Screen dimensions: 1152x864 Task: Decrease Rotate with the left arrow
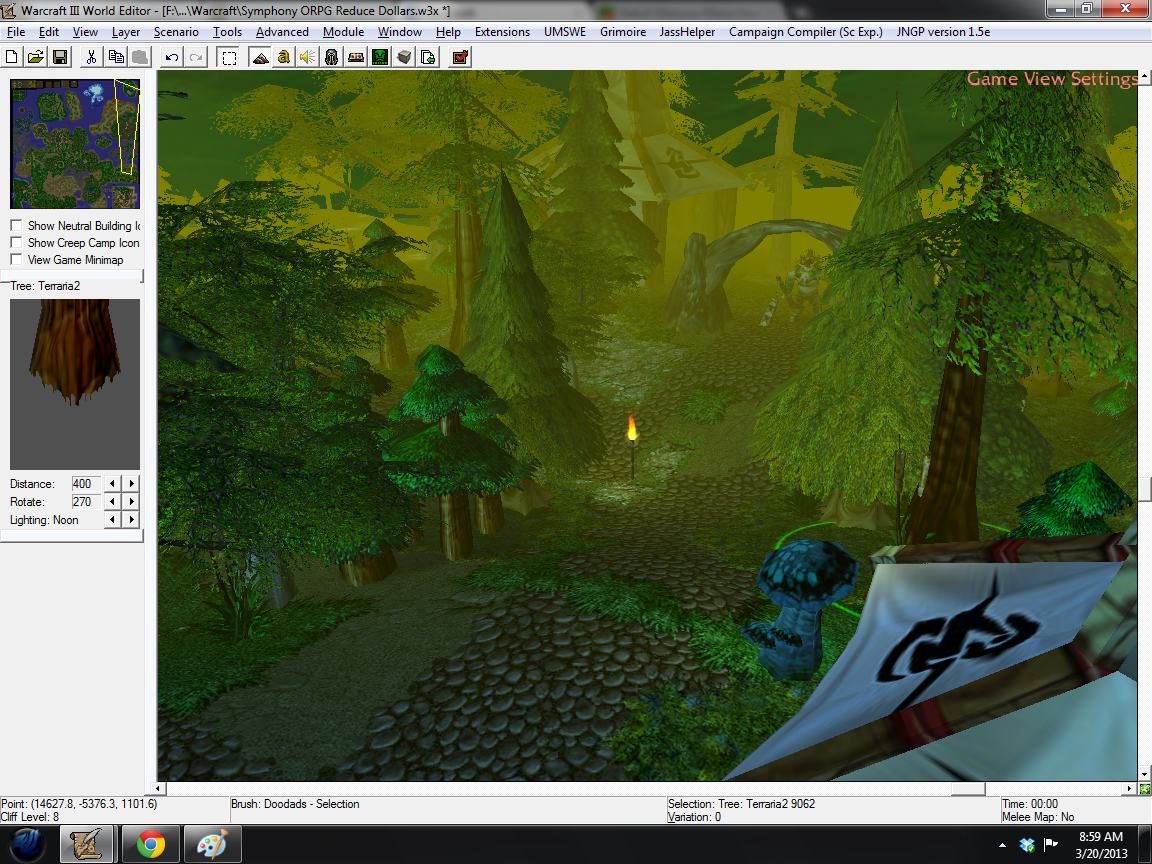coord(112,502)
